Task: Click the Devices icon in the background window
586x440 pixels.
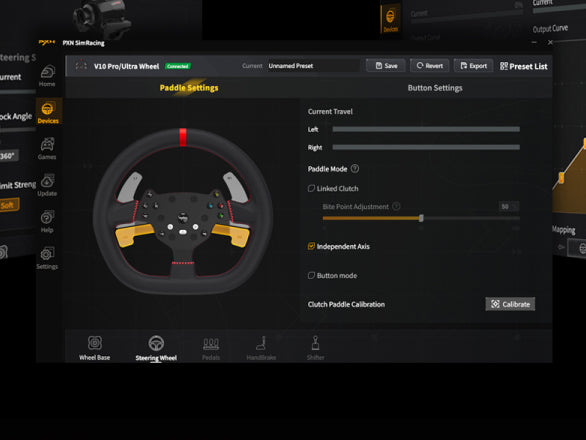Action: (x=390, y=19)
